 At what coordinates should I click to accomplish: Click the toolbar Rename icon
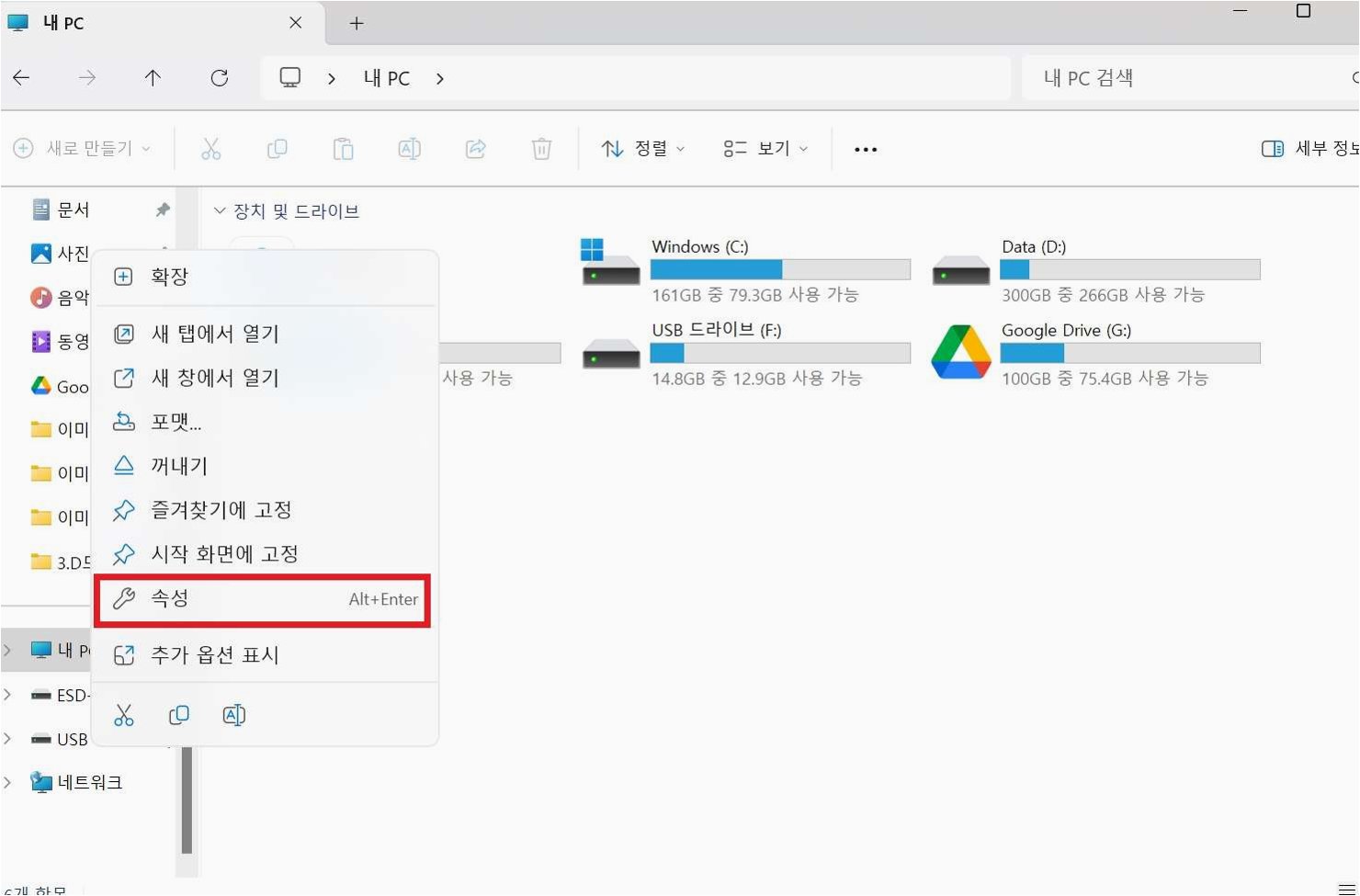tap(409, 149)
